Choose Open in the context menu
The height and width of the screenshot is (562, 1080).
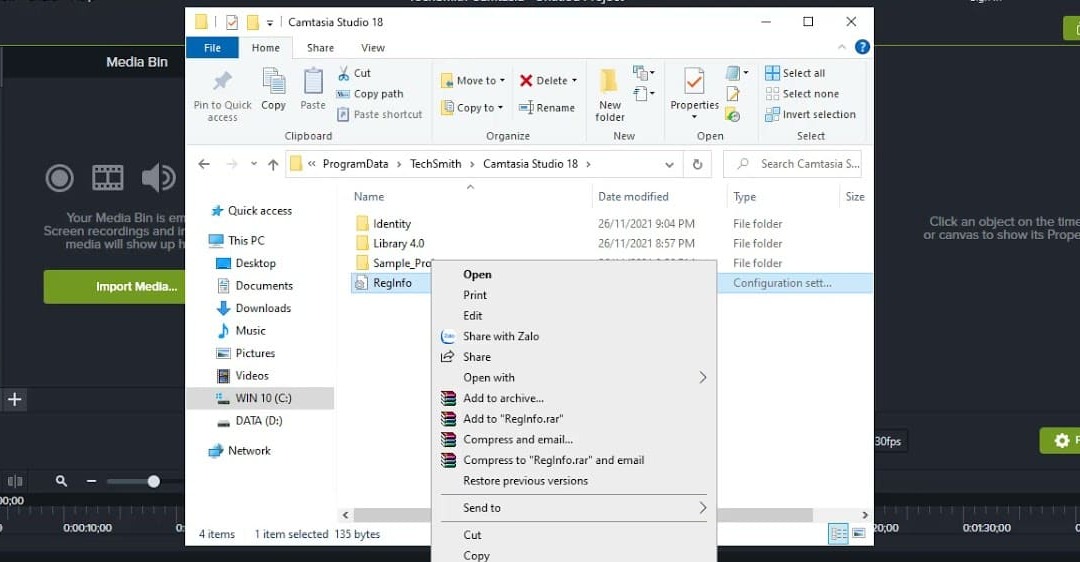coord(477,274)
